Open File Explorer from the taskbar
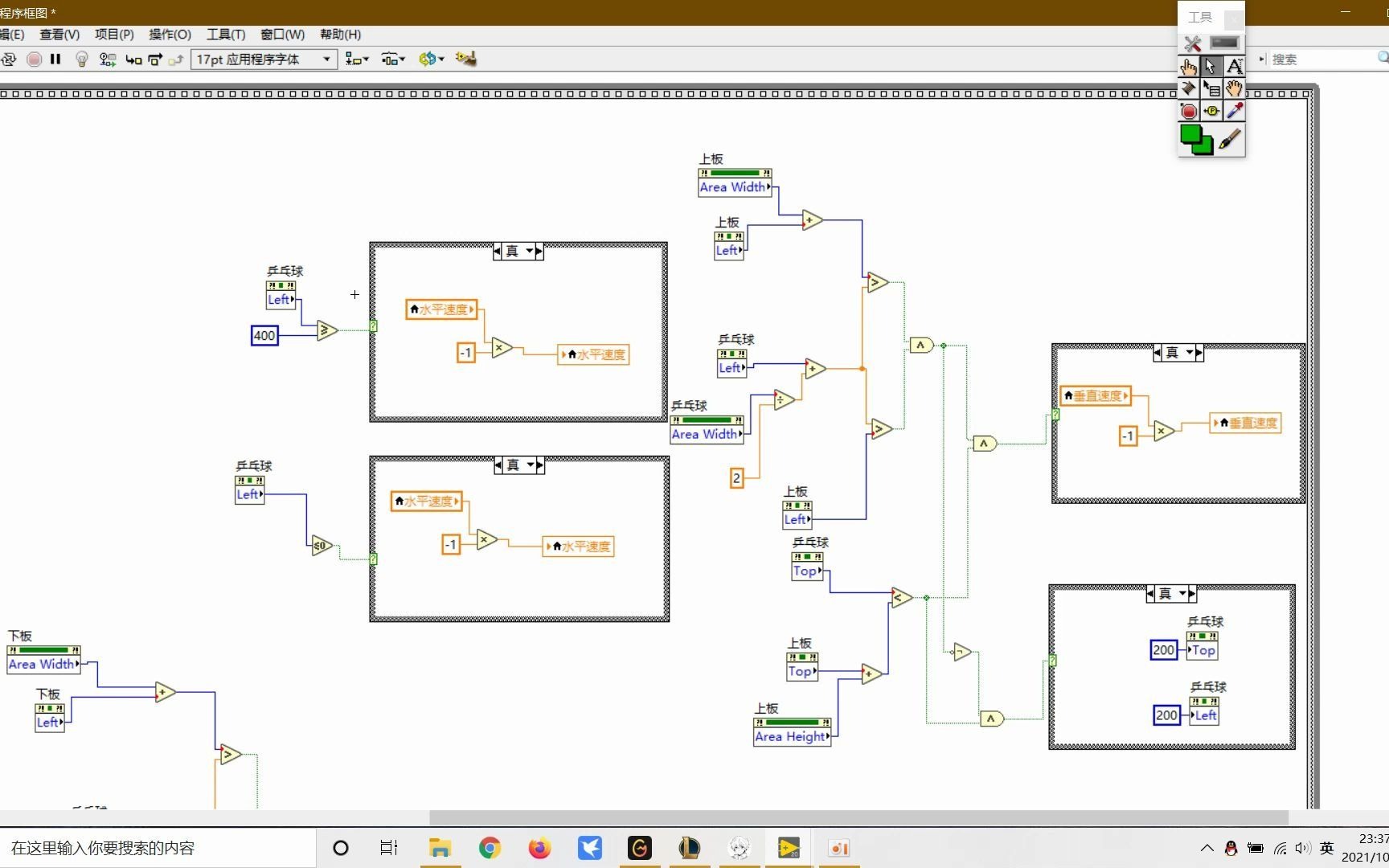The width and height of the screenshot is (1389, 868). (440, 848)
